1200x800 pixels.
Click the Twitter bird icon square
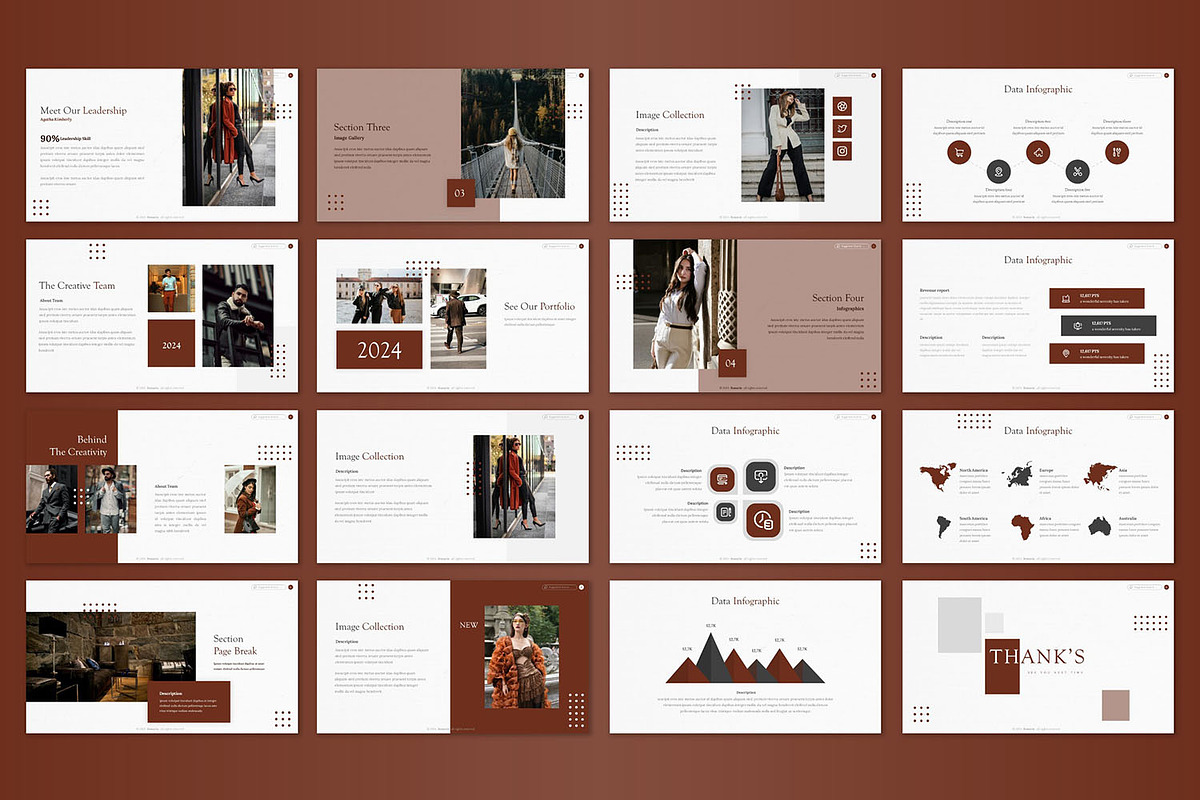pos(843,128)
